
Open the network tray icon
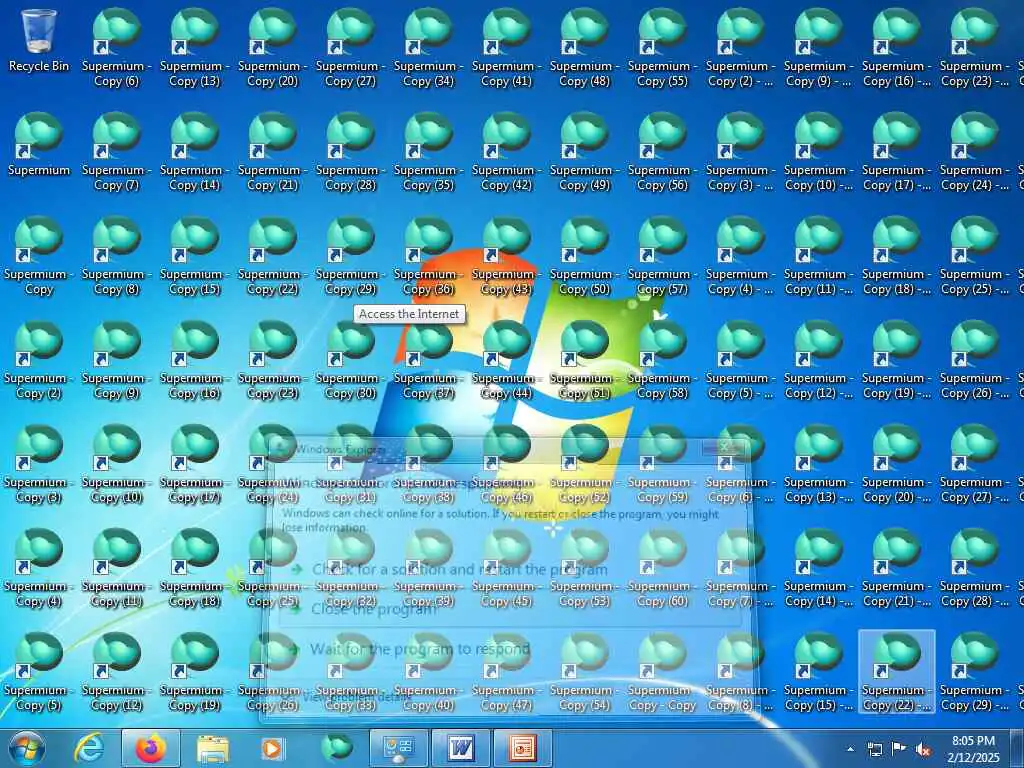click(x=874, y=749)
